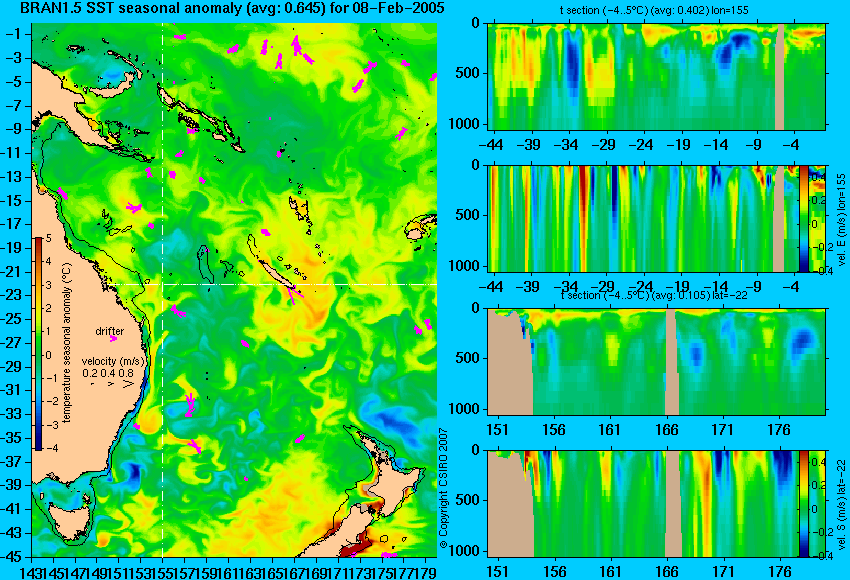Open the temperature section plot at lon=155

pyautogui.click(x=656, y=76)
